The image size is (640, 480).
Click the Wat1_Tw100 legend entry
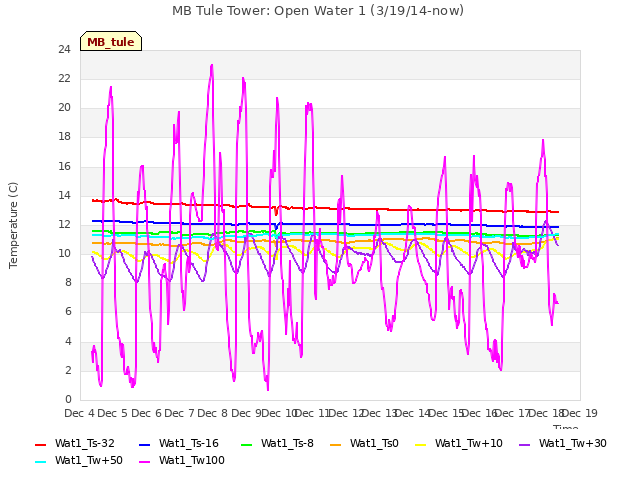(x=182, y=460)
